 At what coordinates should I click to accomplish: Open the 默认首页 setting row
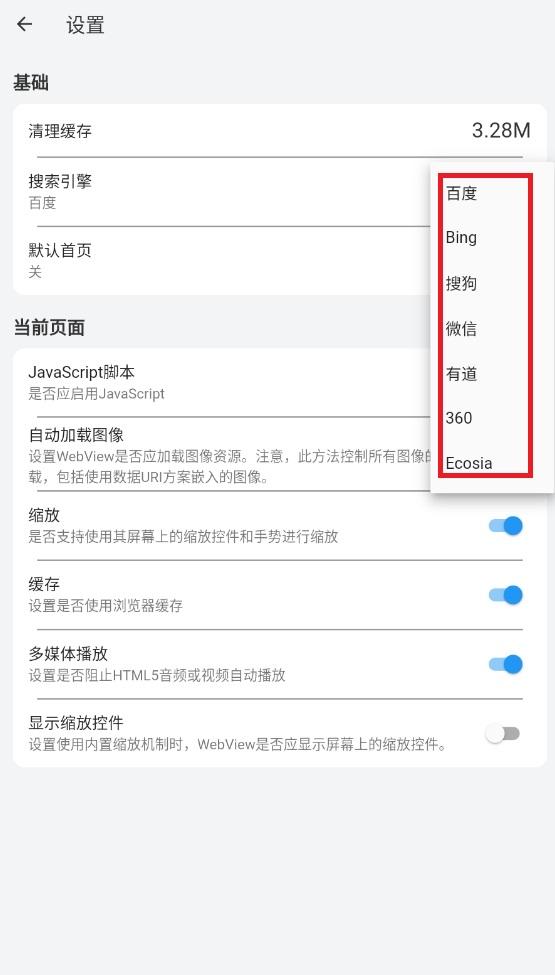221,260
